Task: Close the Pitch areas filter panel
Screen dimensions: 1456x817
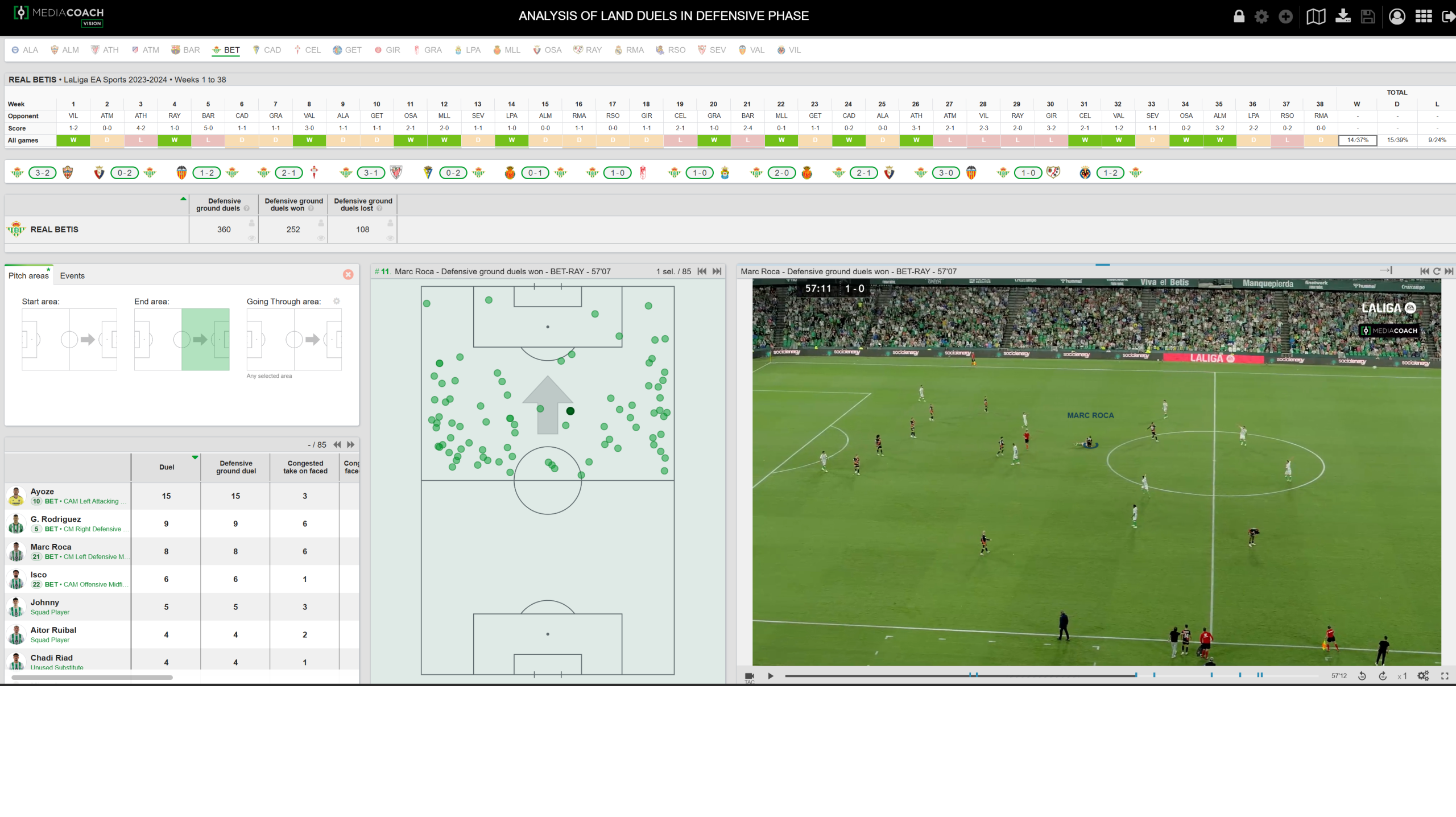Action: [x=348, y=275]
